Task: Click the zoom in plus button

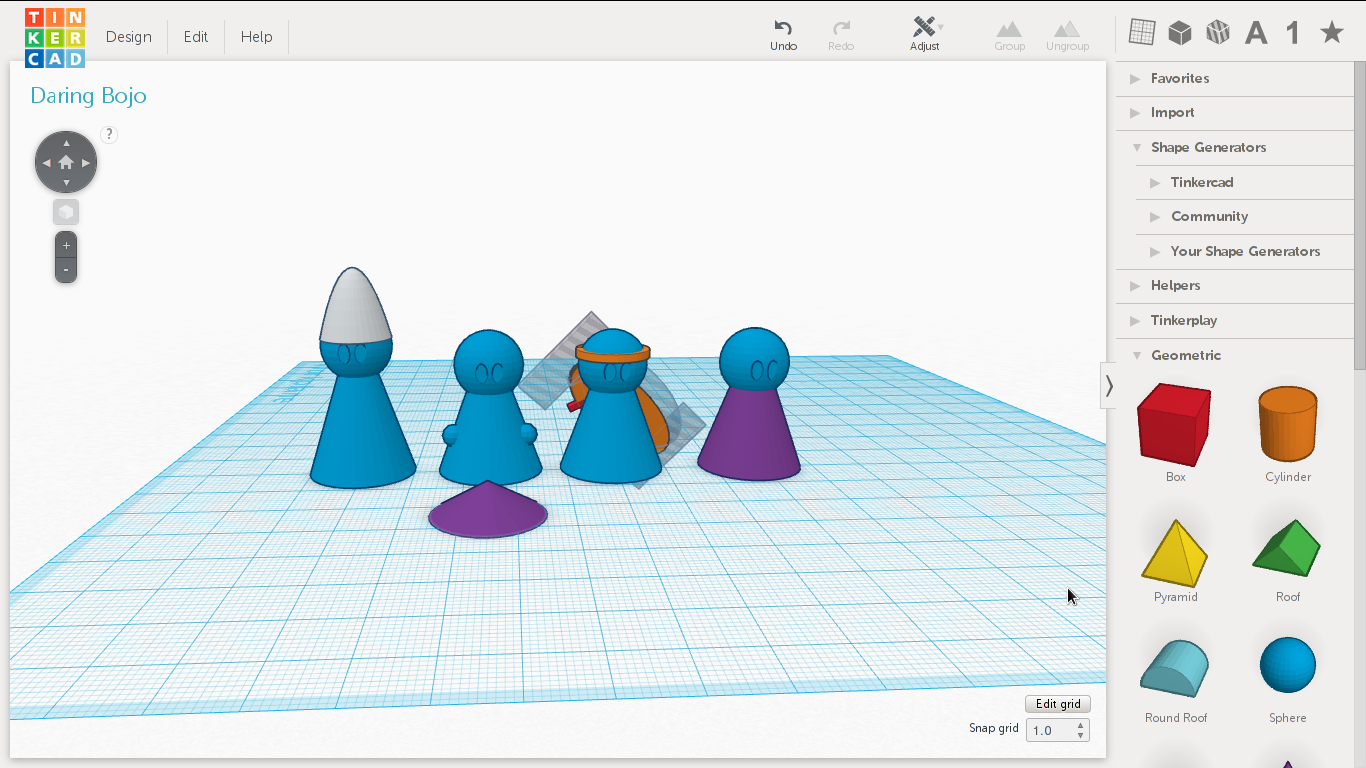Action: pos(66,245)
